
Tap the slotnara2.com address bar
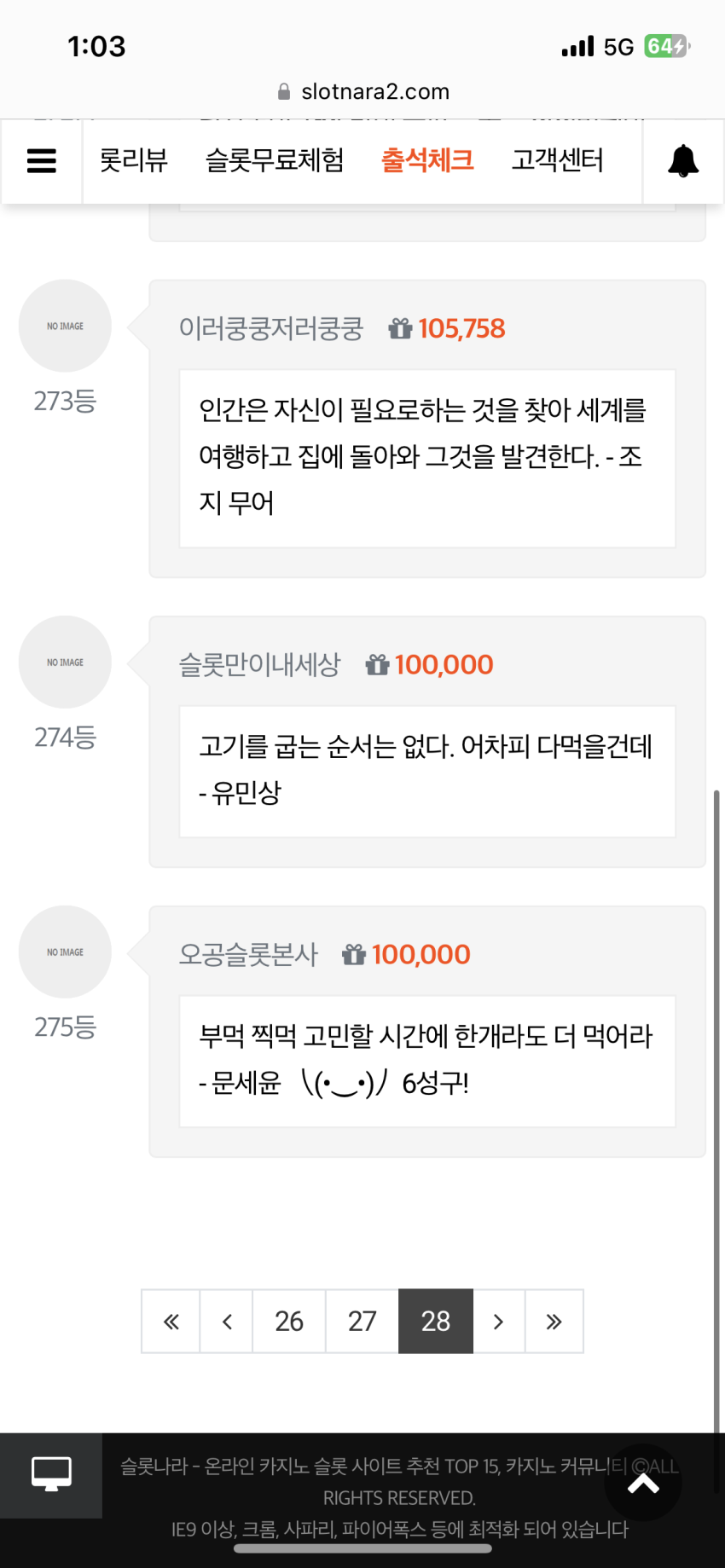pyautogui.click(x=363, y=91)
